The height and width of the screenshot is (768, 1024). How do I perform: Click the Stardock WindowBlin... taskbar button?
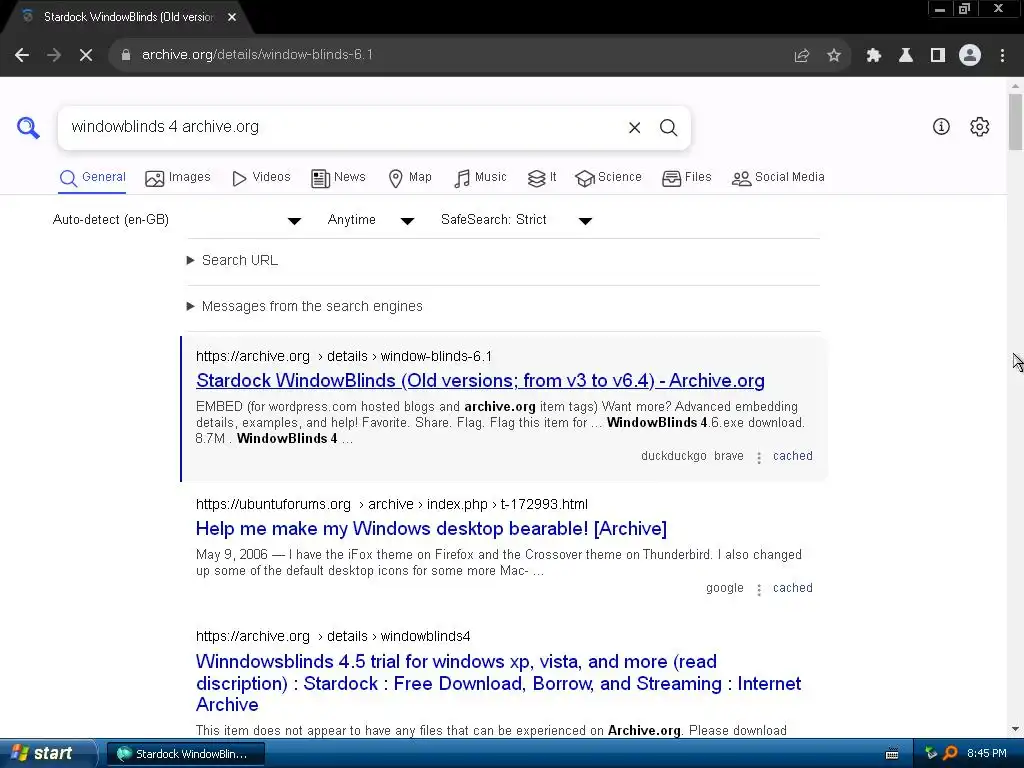[x=185, y=754]
